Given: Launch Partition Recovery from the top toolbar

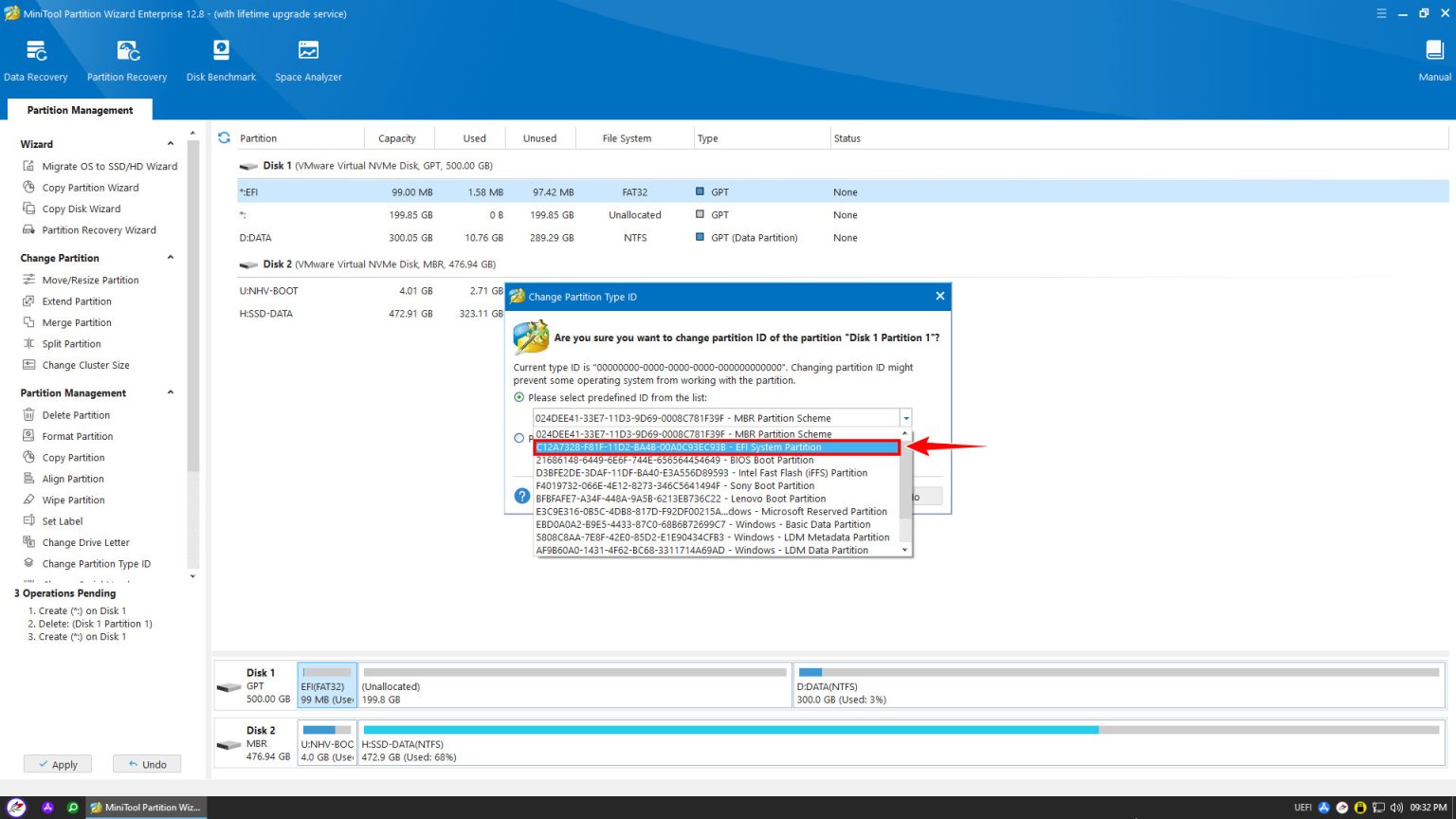Looking at the screenshot, I should coord(126,57).
